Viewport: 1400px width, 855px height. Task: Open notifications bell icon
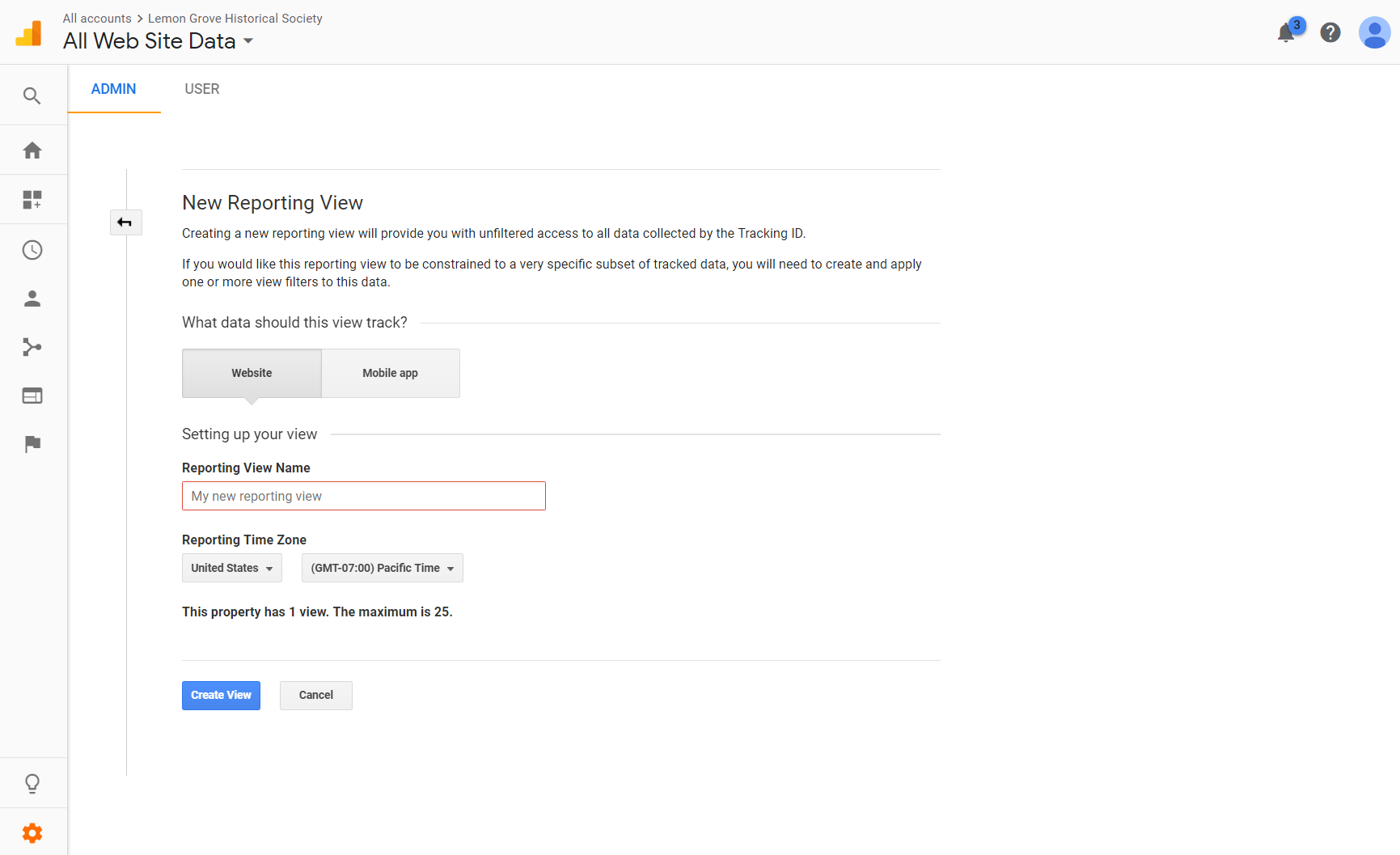1286,32
